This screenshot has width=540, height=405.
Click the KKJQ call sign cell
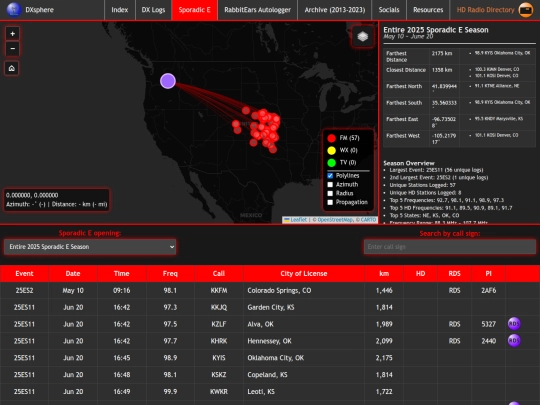[219, 308]
